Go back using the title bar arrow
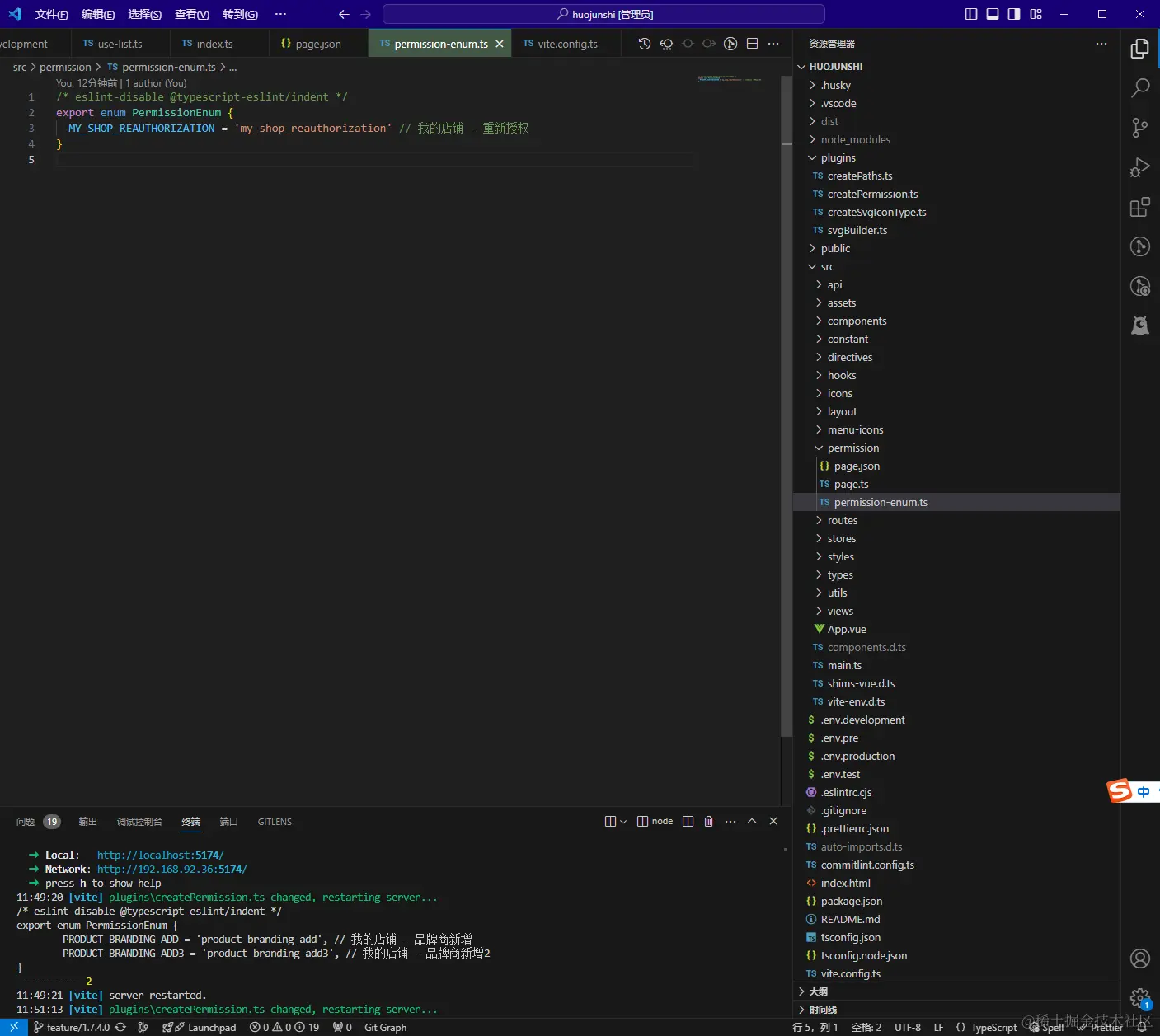 tap(344, 14)
